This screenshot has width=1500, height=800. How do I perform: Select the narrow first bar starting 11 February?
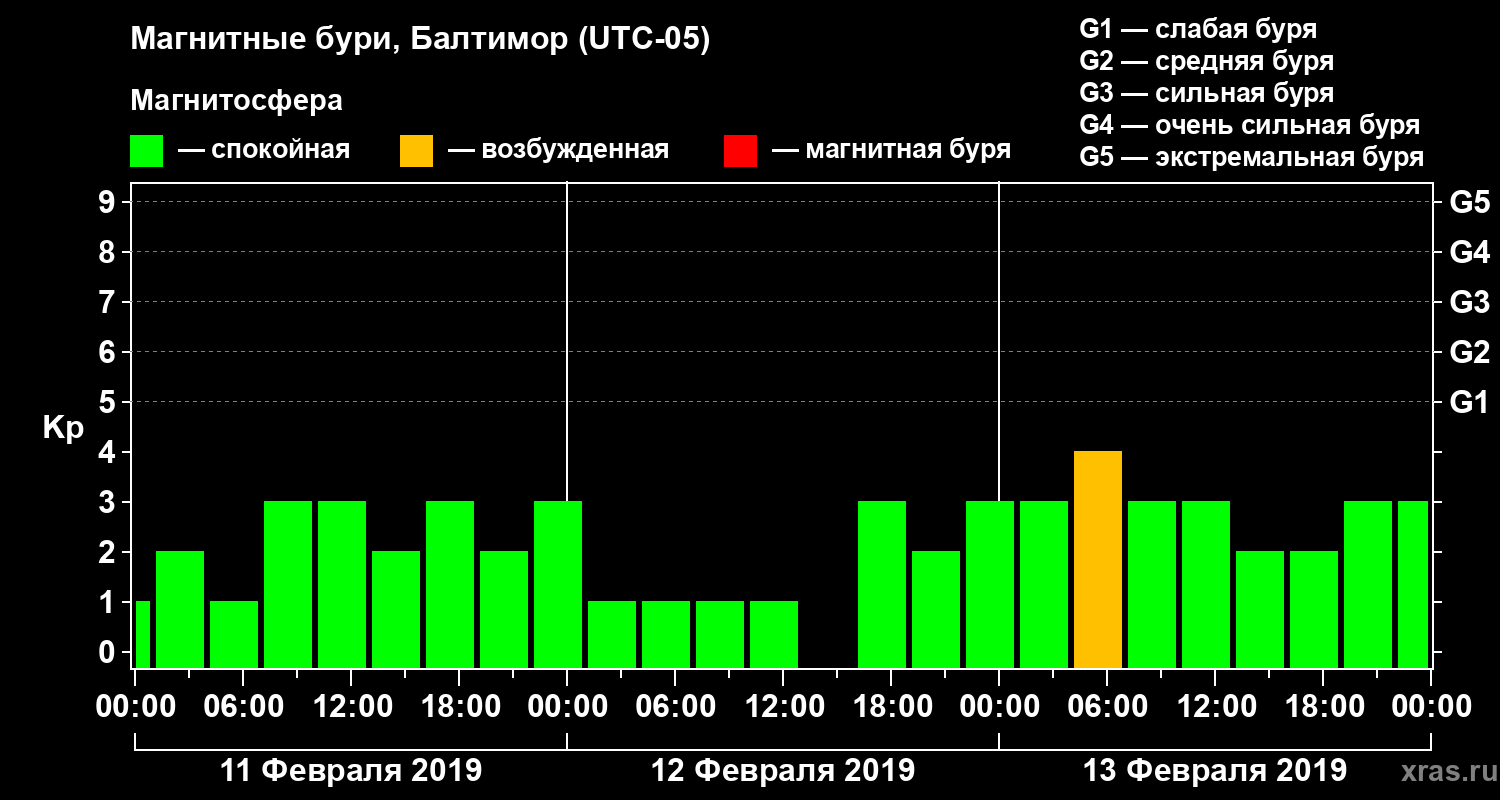[x=142, y=634]
